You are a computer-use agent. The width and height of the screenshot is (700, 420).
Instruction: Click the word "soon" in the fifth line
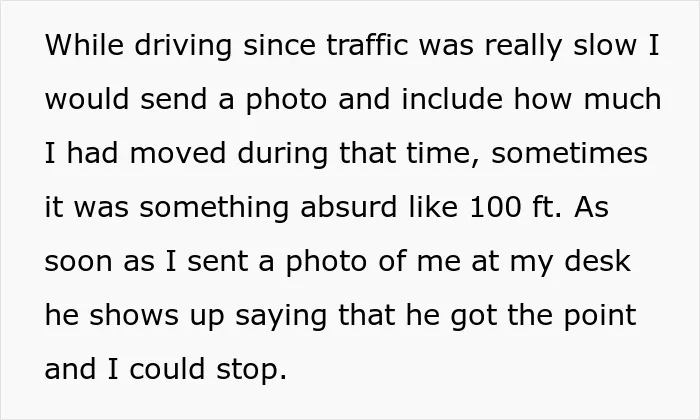point(79,261)
